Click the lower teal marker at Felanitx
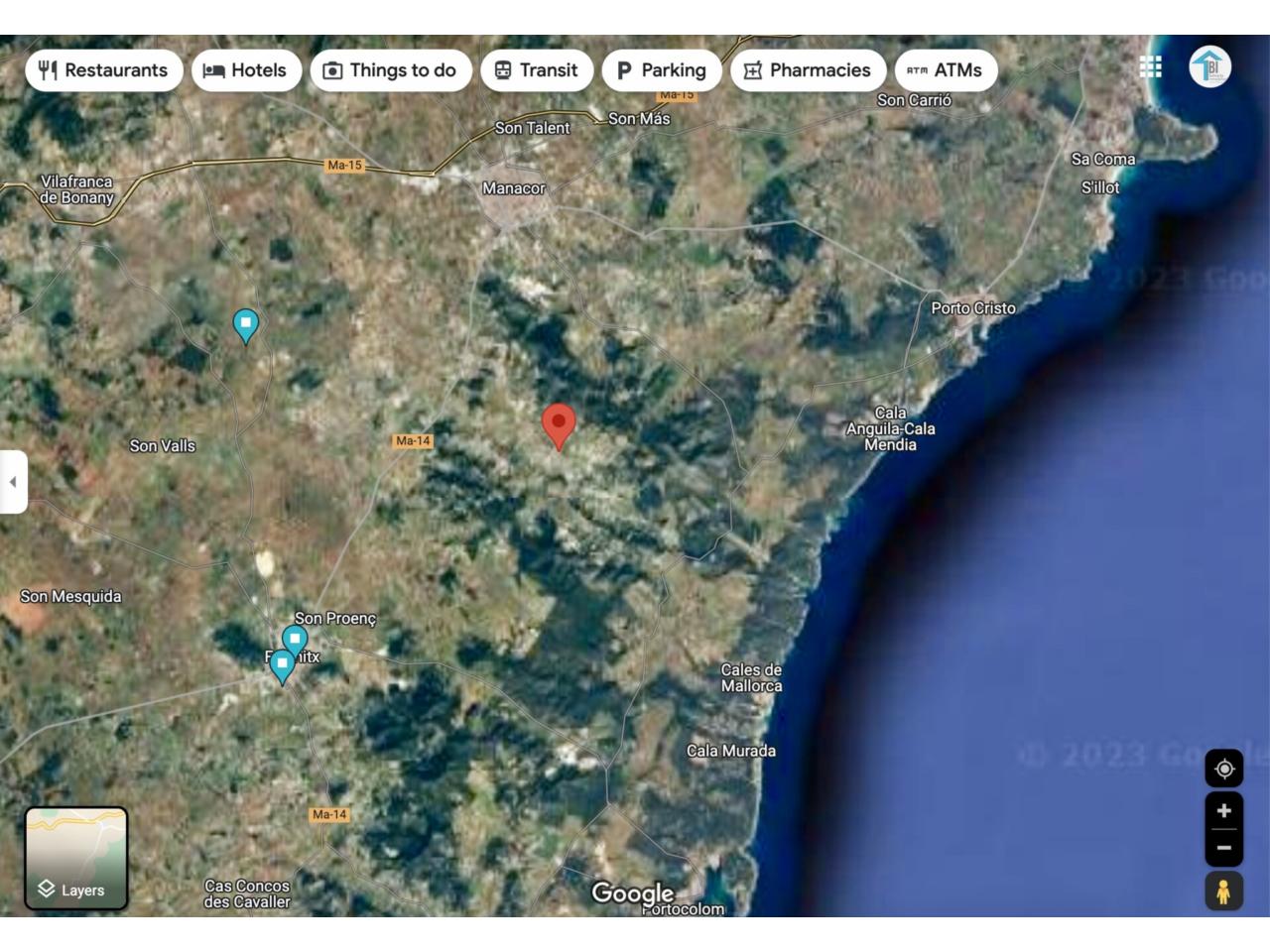The width and height of the screenshot is (1270, 952). click(282, 666)
